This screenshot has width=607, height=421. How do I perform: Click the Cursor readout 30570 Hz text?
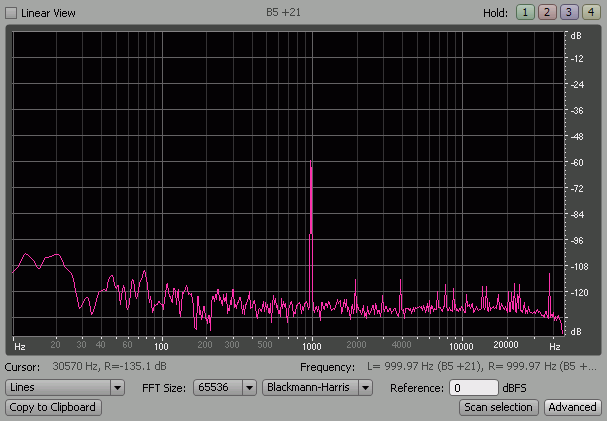pyautogui.click(x=109, y=366)
